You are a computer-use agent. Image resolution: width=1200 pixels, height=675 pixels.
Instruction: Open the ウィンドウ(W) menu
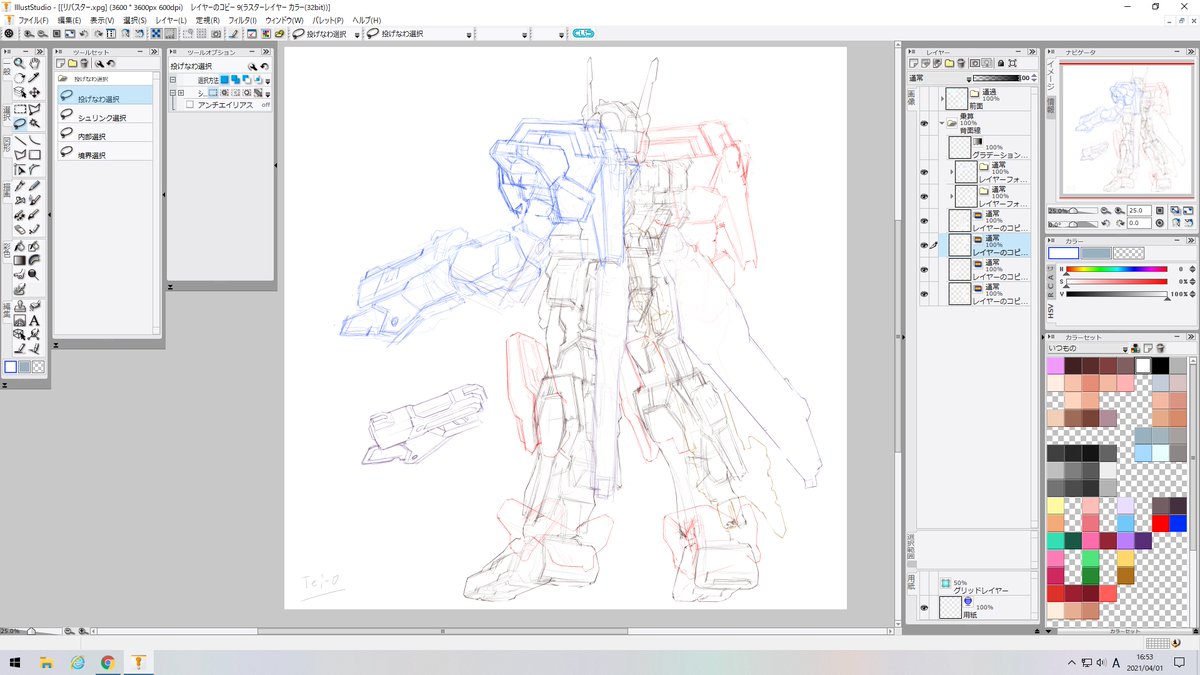[x=284, y=20]
